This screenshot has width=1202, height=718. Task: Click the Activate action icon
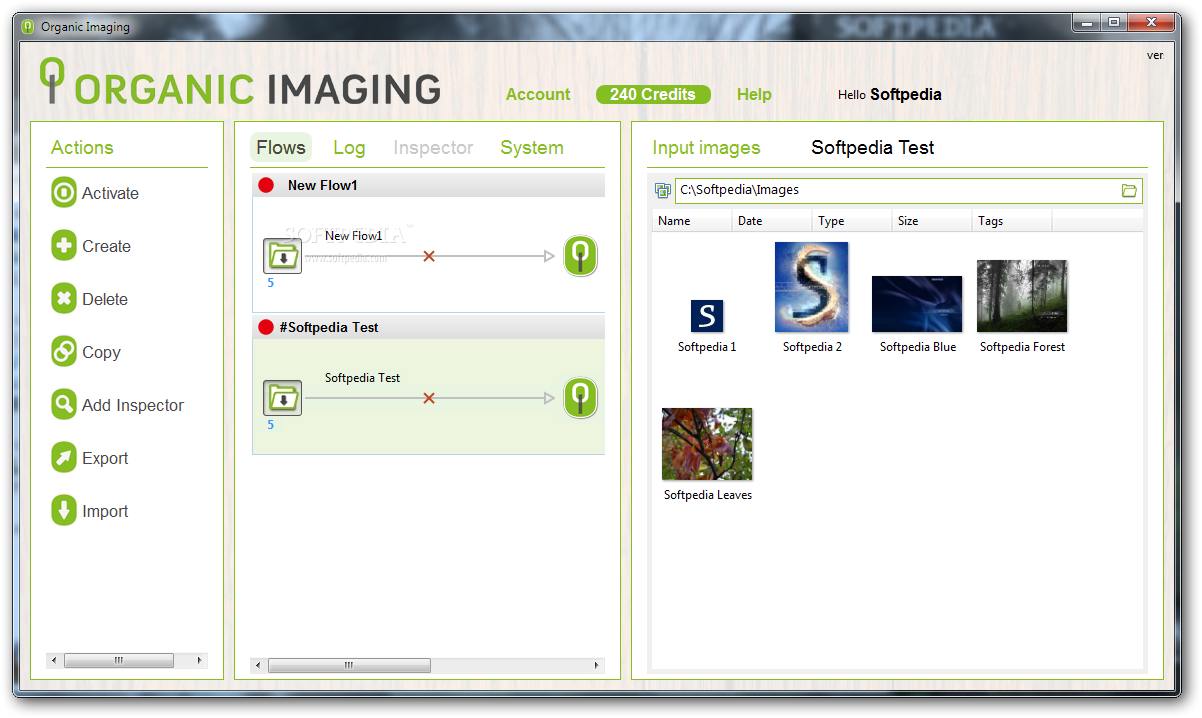click(x=64, y=193)
